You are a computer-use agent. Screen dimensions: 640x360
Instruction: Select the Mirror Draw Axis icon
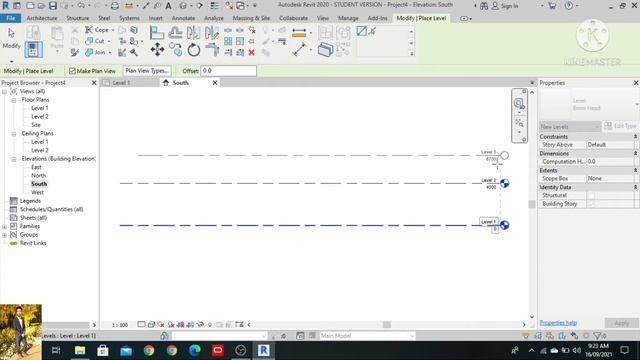[212, 32]
